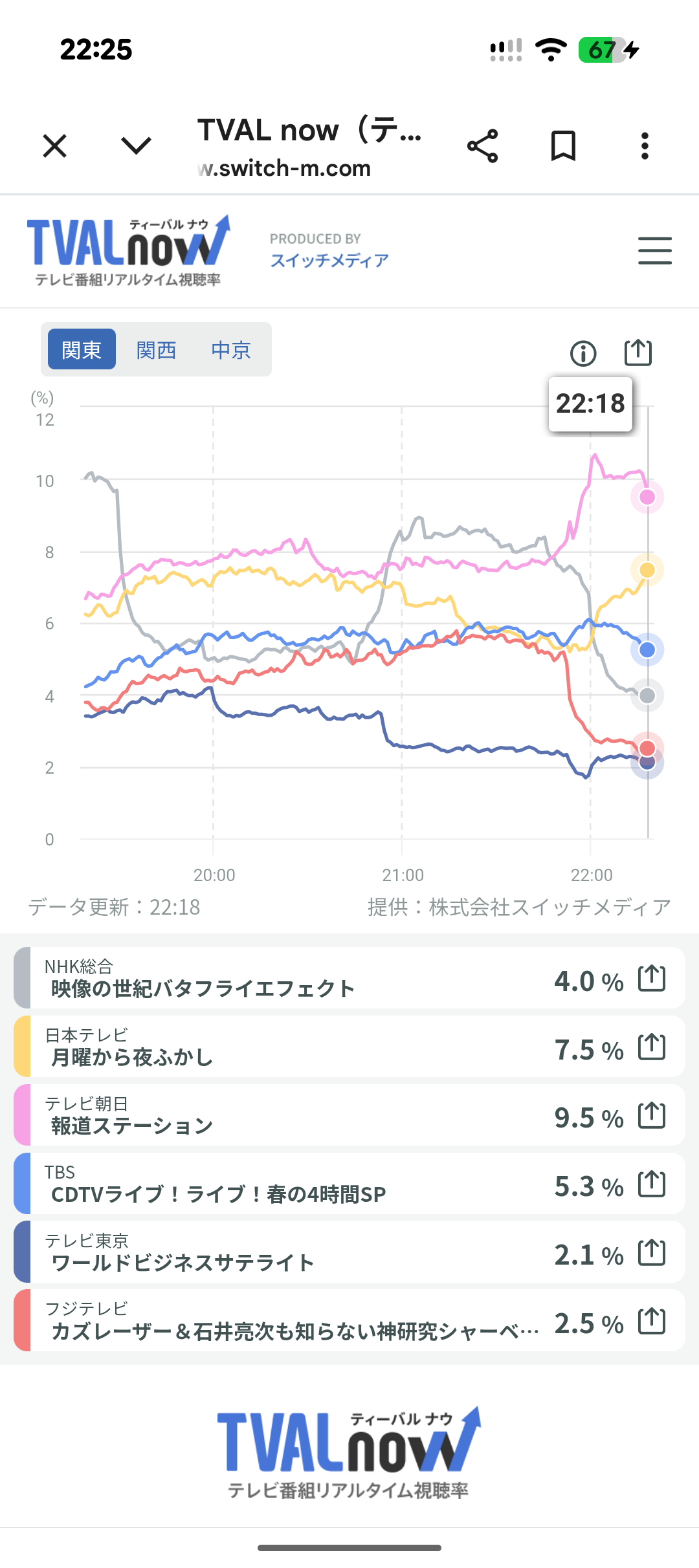
Task: Share the テレビ東京 ワールドビジネスサテライト rating
Action: [651, 1252]
